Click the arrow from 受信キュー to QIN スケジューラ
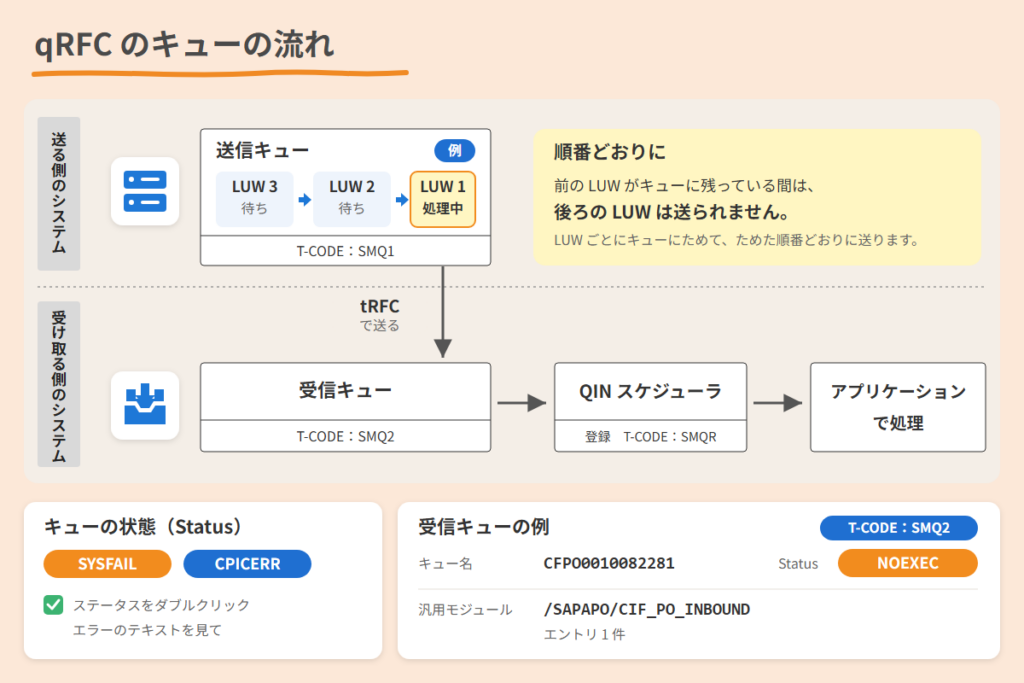 pyautogui.click(x=521, y=403)
